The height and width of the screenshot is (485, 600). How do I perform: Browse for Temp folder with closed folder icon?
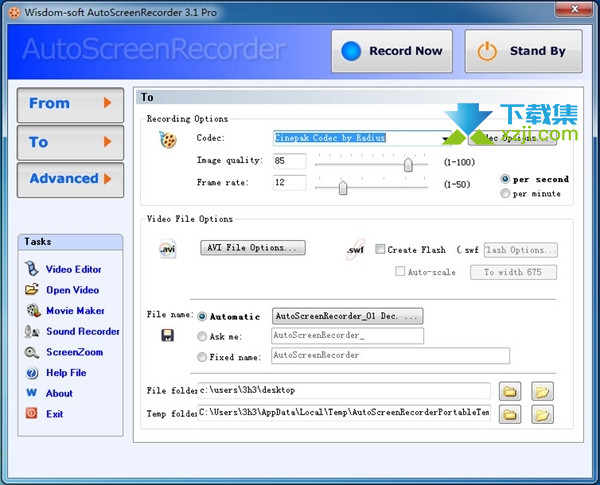tap(510, 414)
